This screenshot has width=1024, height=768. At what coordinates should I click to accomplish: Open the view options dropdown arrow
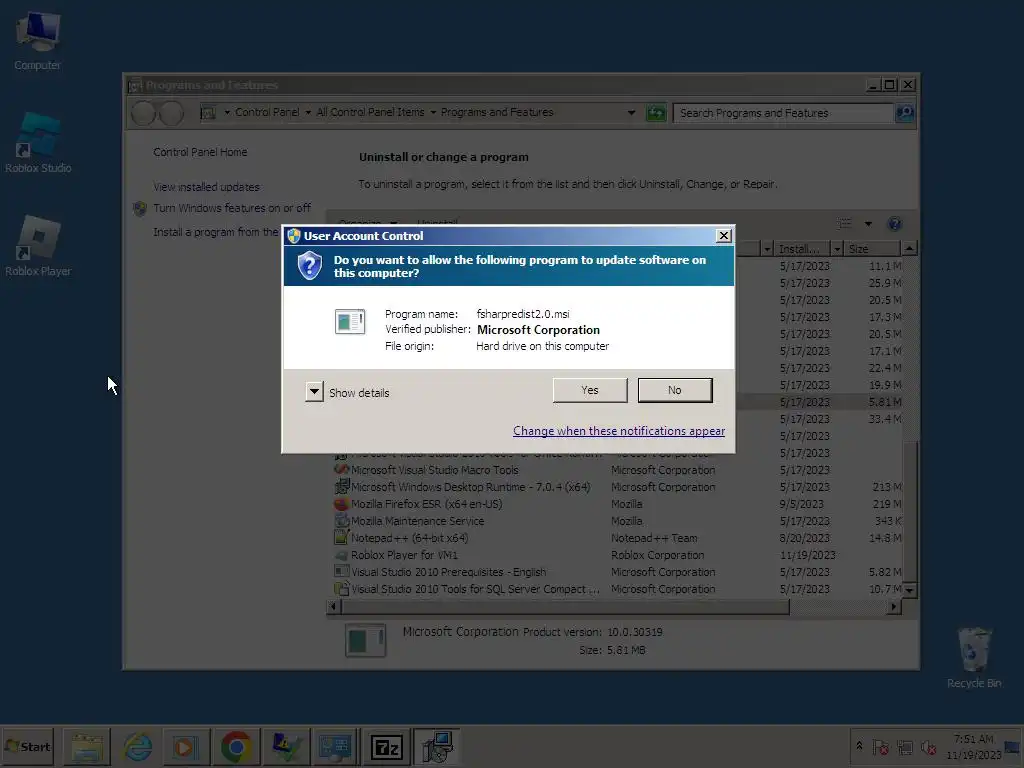point(868,224)
